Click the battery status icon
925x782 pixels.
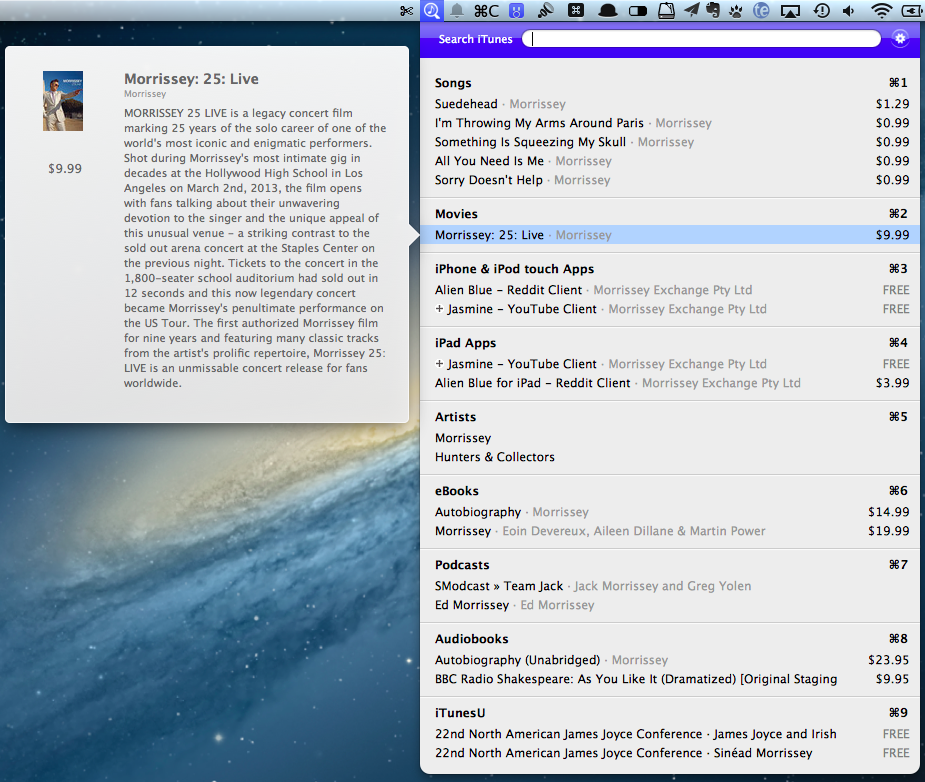click(913, 11)
